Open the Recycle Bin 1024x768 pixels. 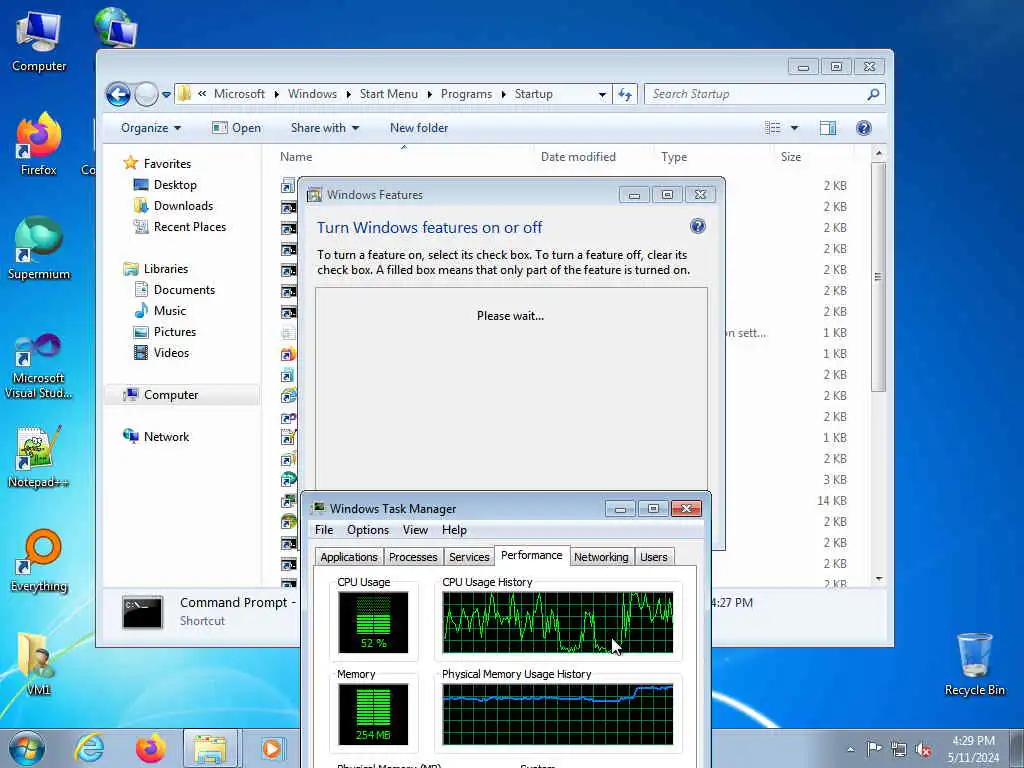[974, 664]
